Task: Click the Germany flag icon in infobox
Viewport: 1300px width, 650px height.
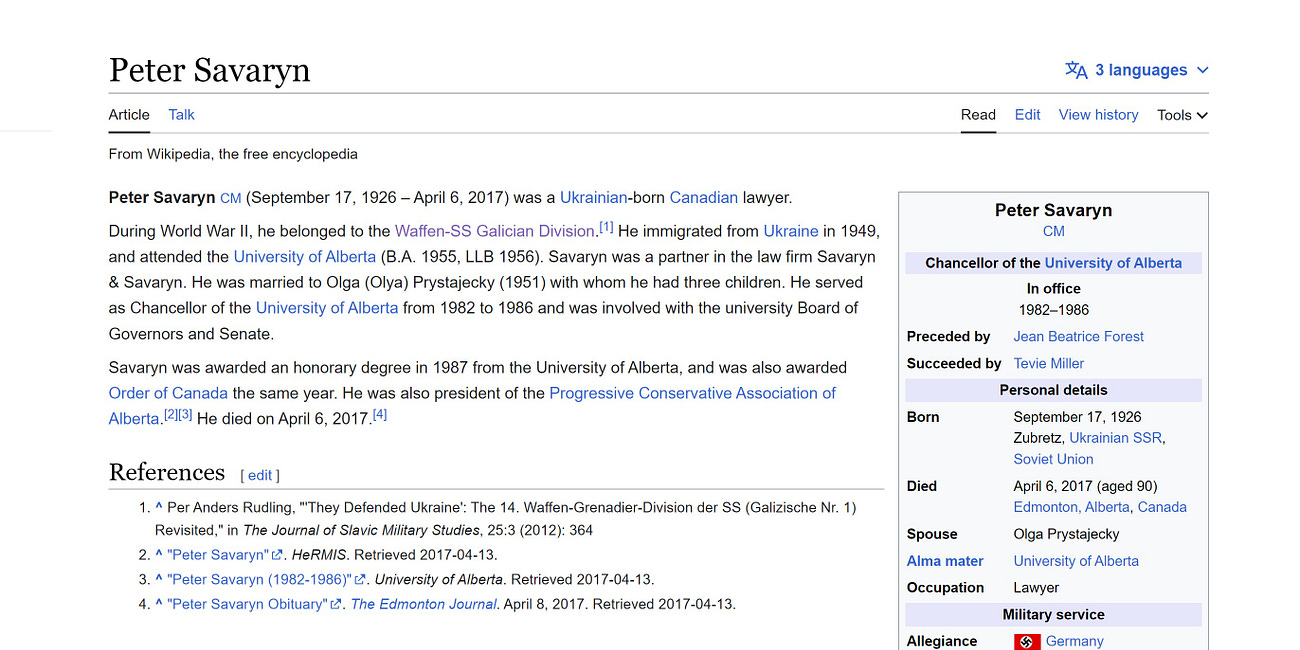Action: [x=1027, y=642]
